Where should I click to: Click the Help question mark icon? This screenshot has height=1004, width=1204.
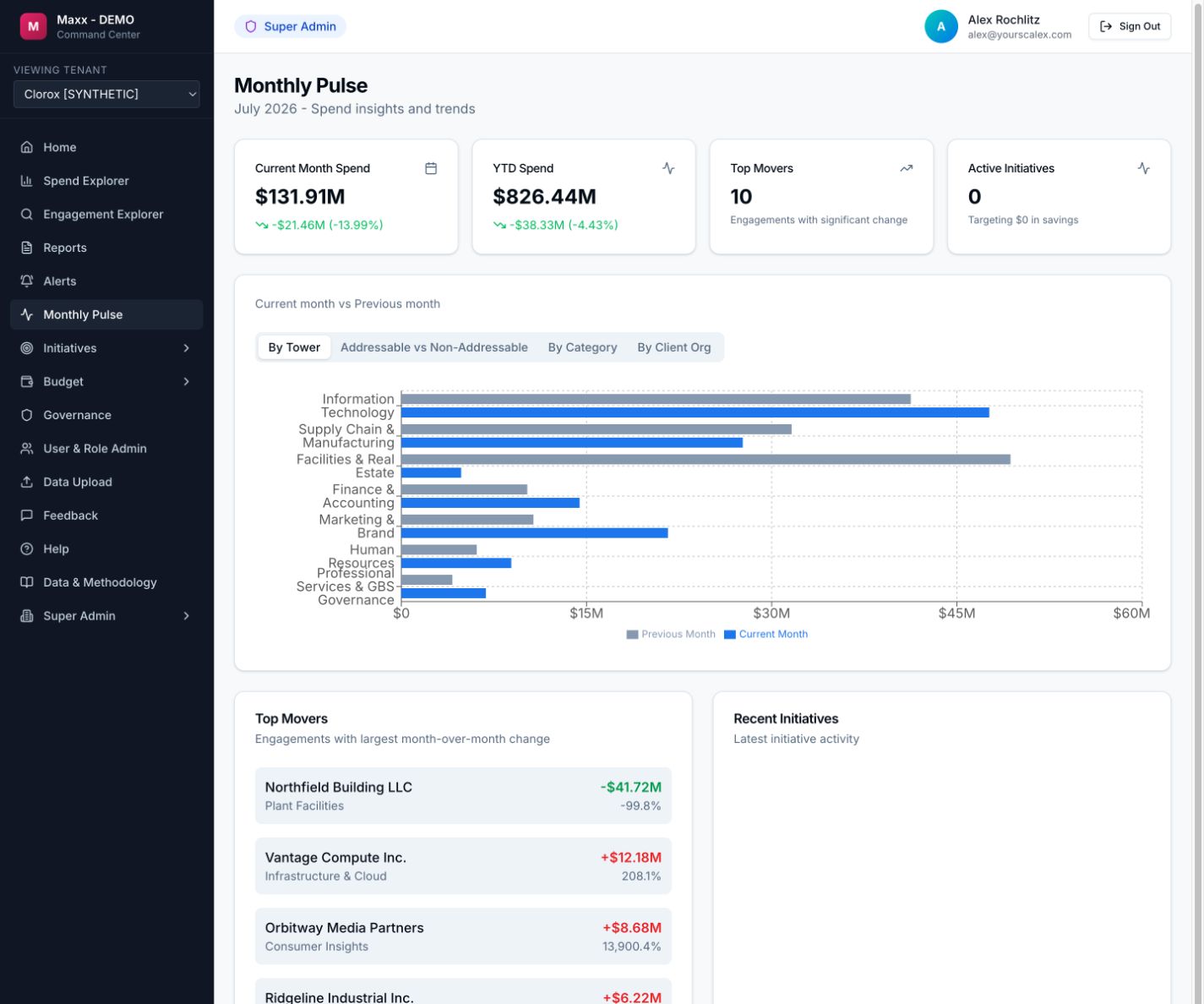pyautogui.click(x=27, y=548)
